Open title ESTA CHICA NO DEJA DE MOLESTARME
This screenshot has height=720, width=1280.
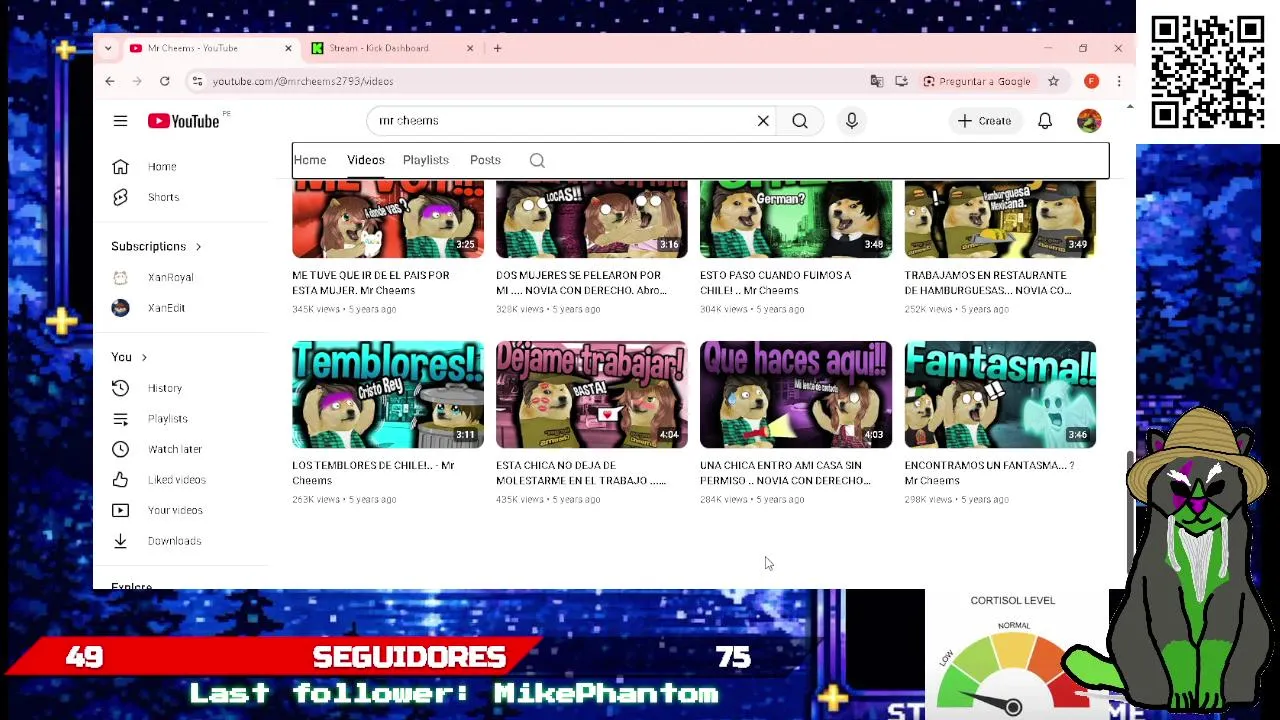pos(581,473)
